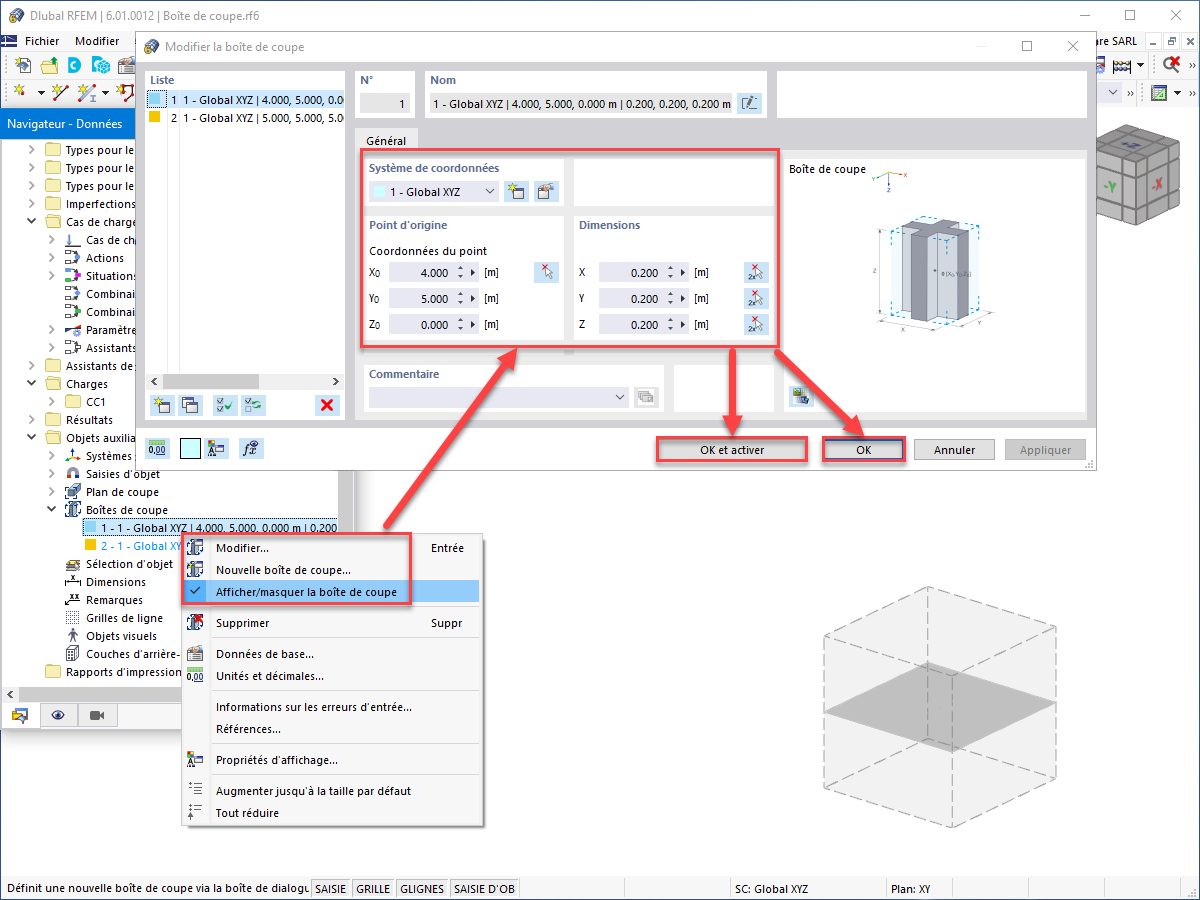Click the copy item icon below the list
1200x900 pixels.
coord(189,405)
